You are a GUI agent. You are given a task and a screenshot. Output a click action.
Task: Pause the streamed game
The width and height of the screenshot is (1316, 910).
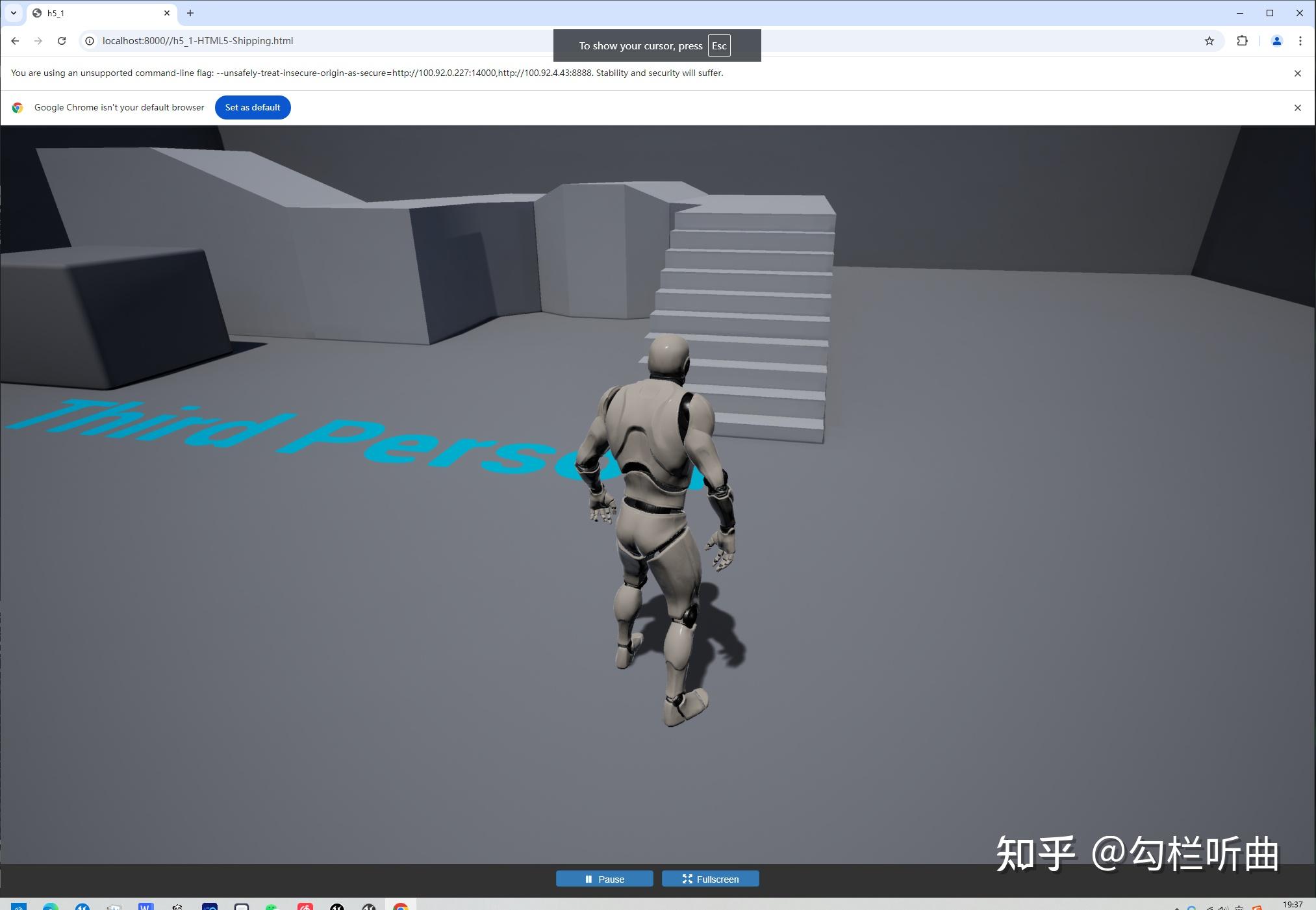pyautogui.click(x=604, y=878)
